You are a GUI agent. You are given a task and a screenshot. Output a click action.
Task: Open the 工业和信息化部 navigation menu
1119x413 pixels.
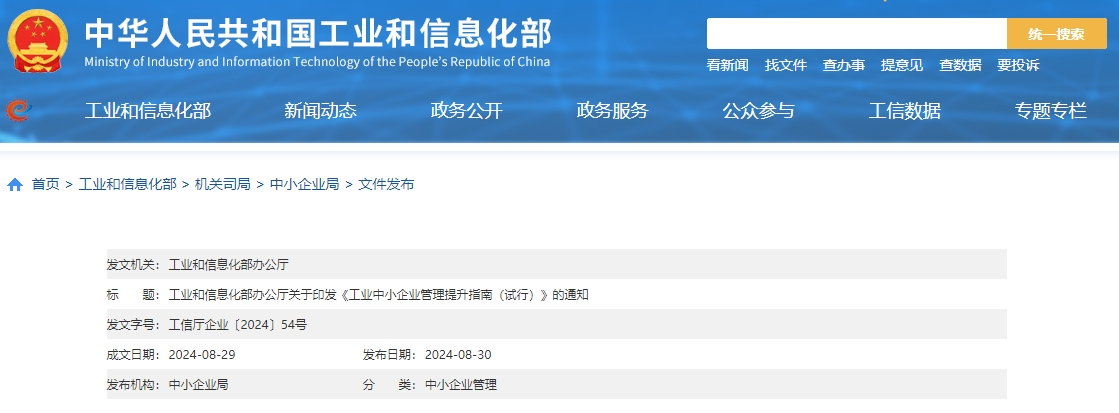148,111
